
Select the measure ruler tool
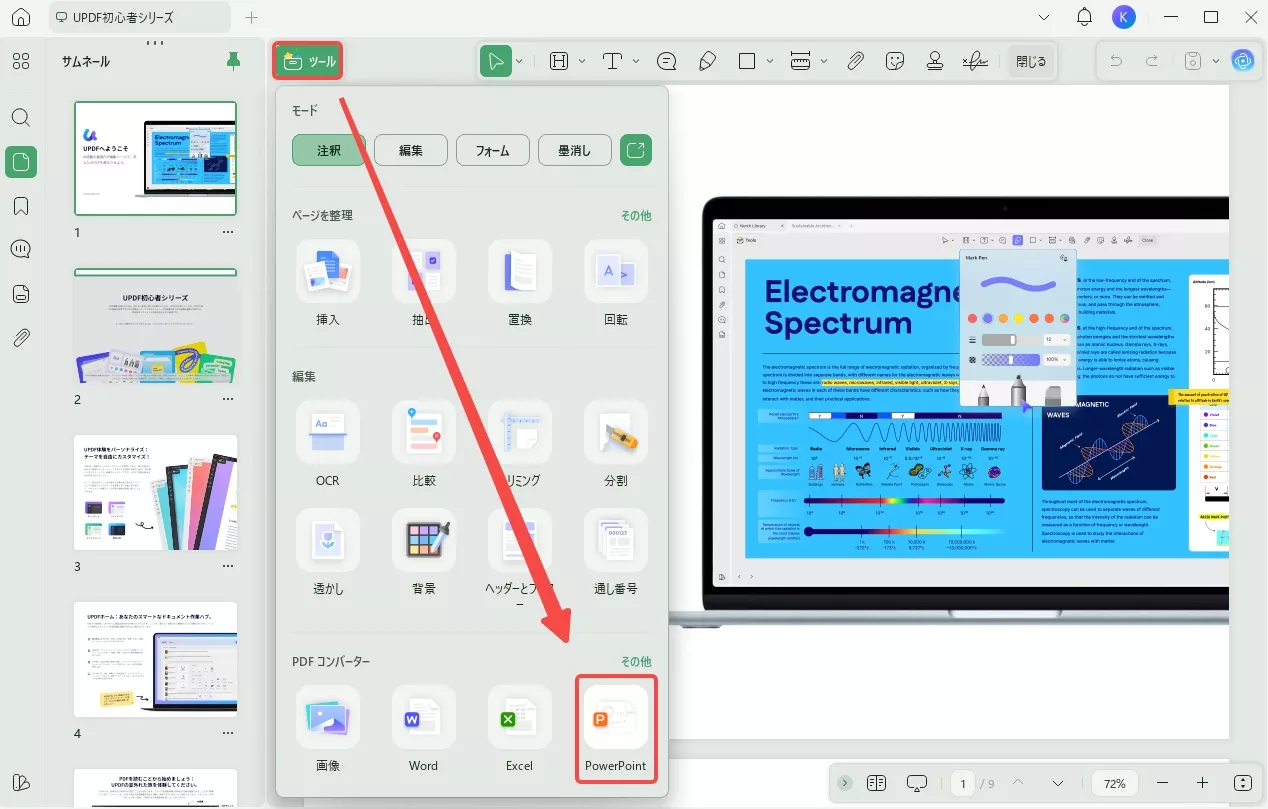(800, 61)
